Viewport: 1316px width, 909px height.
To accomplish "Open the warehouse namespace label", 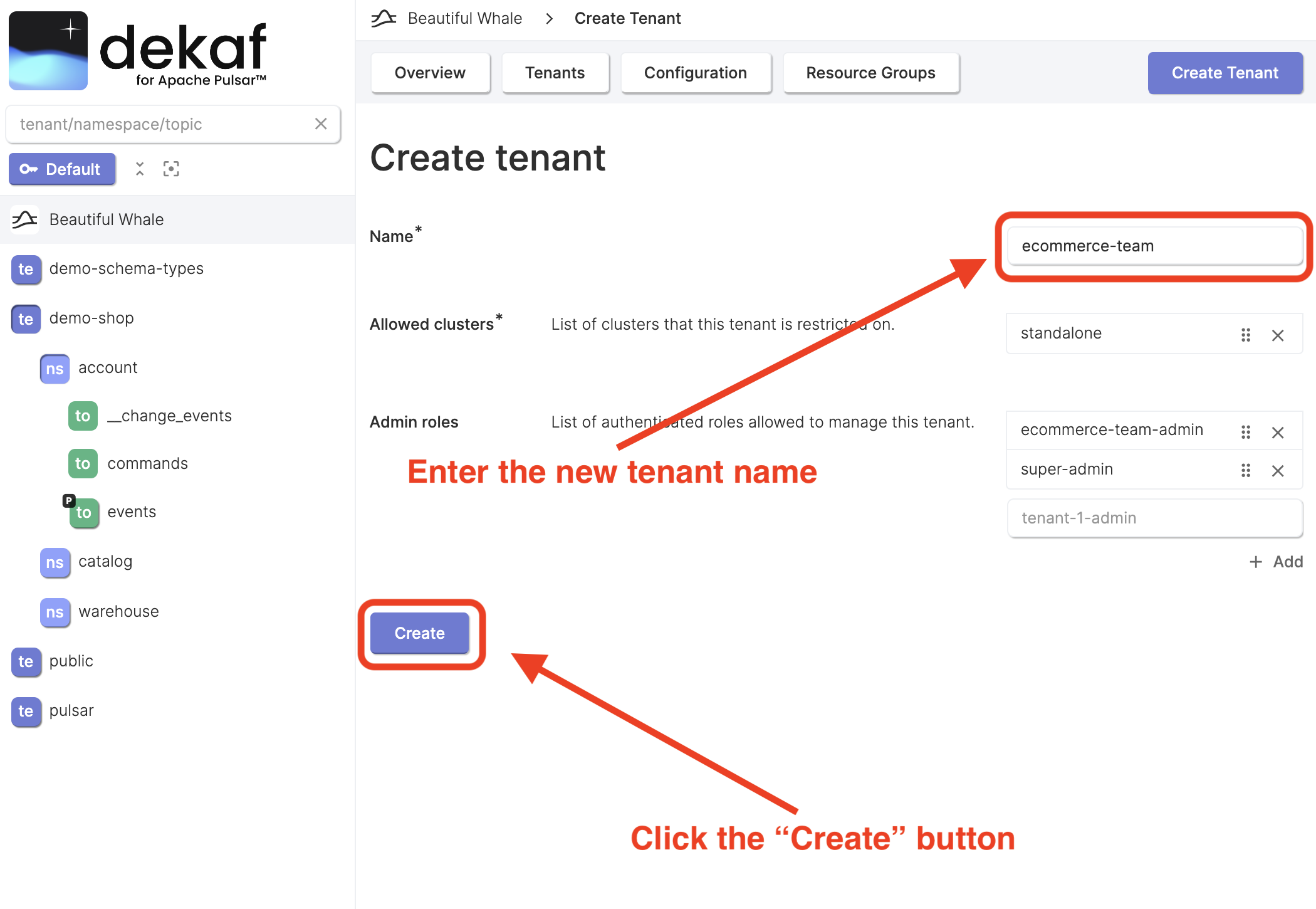I will 118,612.
